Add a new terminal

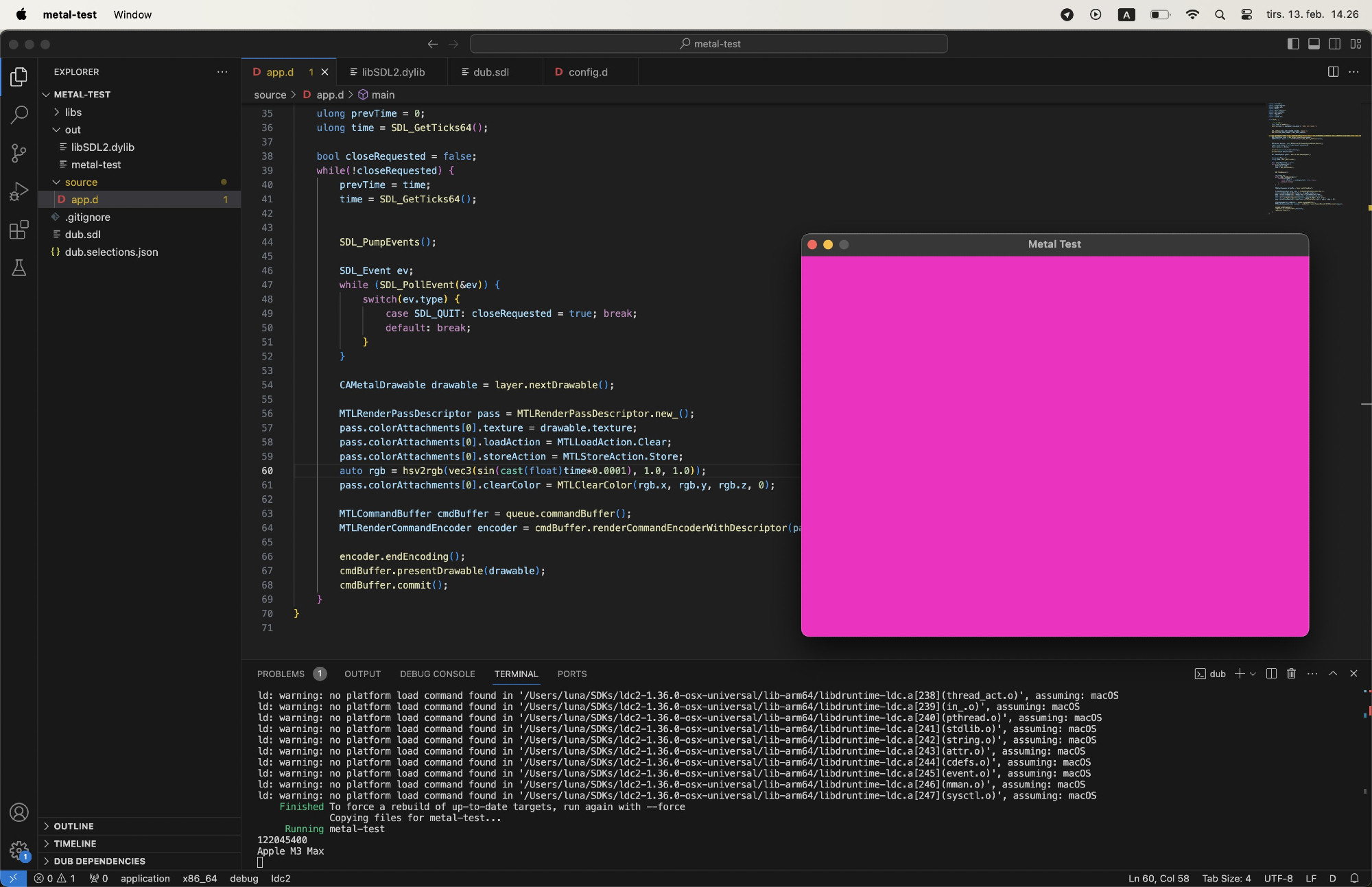tap(1240, 674)
